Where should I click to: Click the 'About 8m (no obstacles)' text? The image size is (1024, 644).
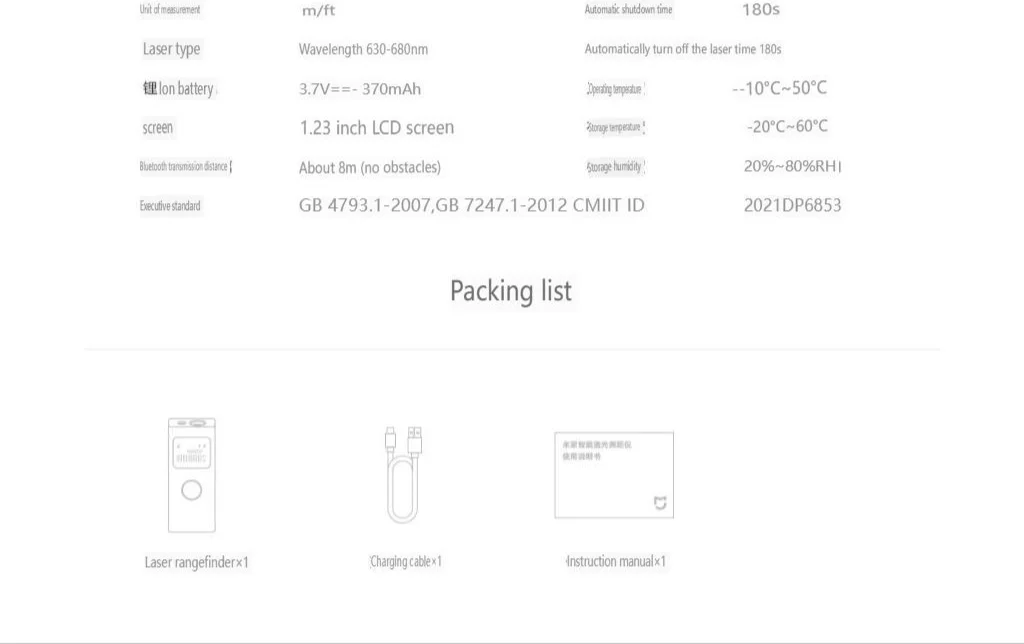[x=369, y=167]
